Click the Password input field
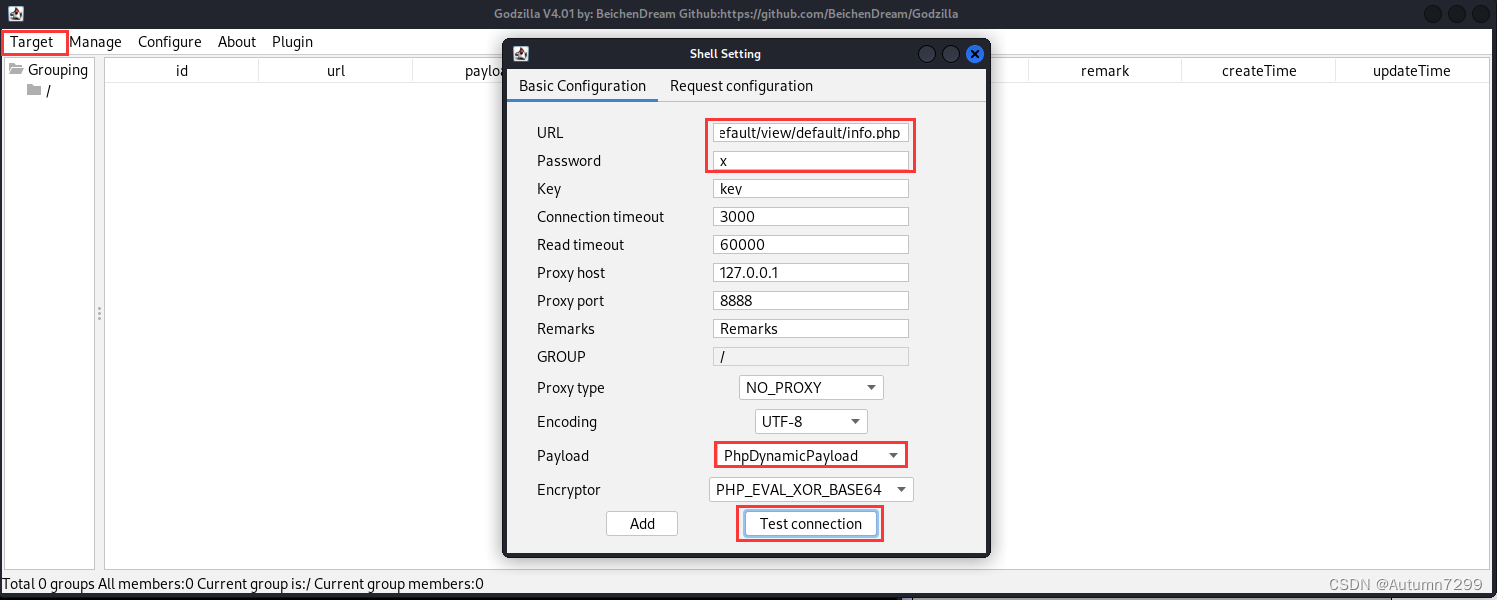This screenshot has width=1497, height=600. tap(811, 161)
